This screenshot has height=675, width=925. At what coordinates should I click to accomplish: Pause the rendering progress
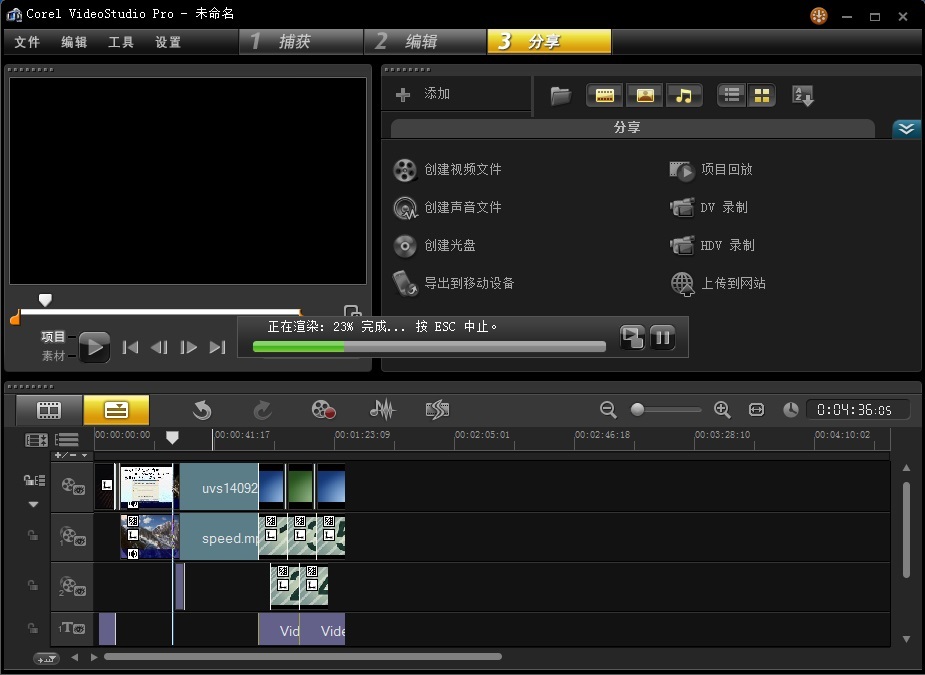coord(662,337)
